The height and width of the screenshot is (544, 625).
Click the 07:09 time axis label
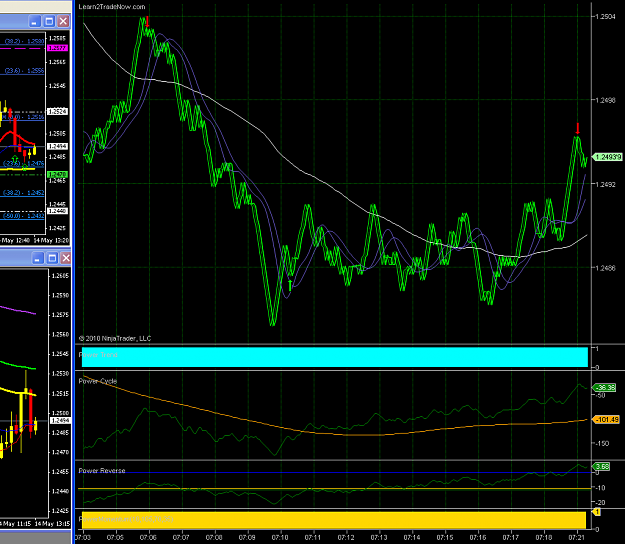pyautogui.click(x=247, y=538)
